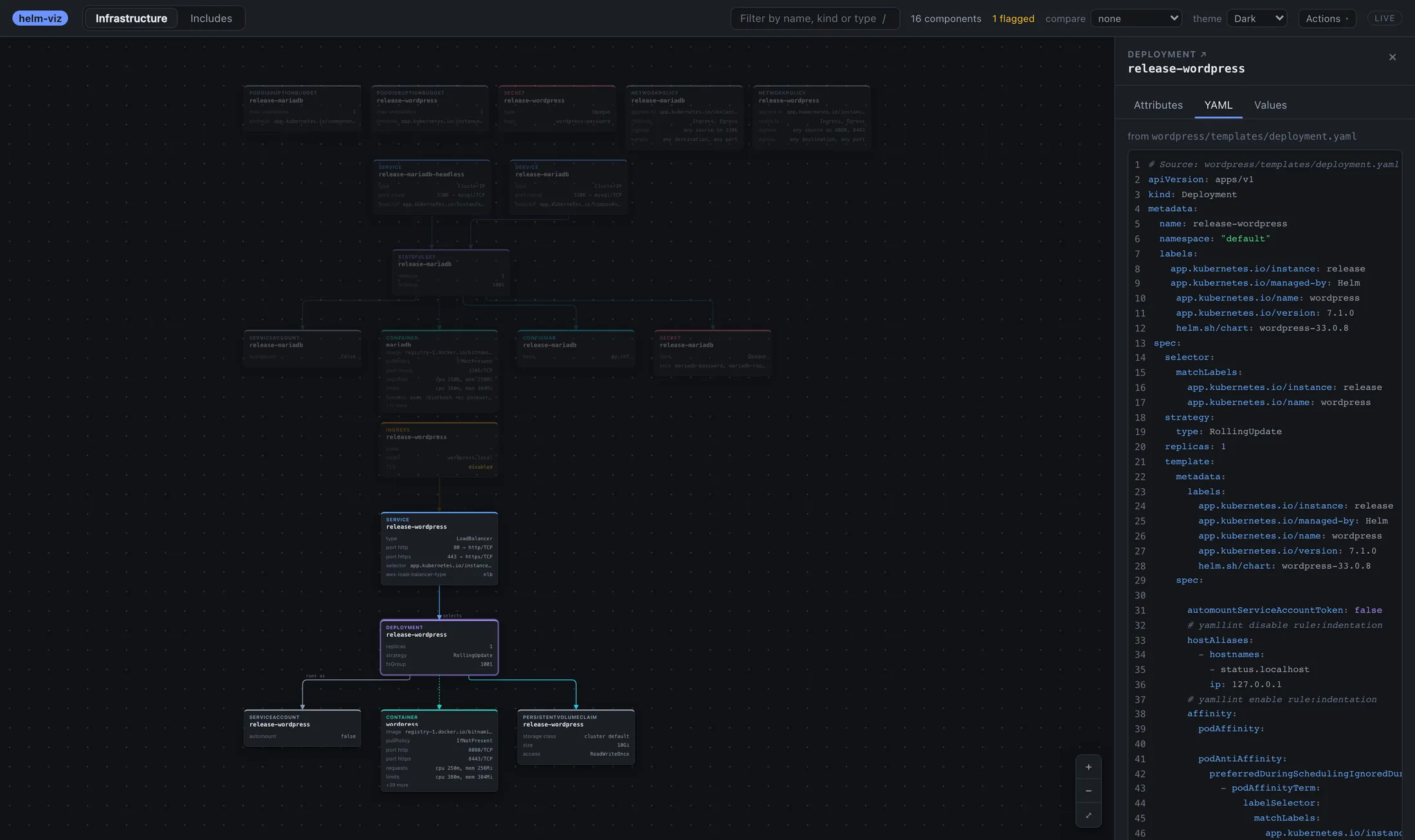1415x840 pixels.
Task: Open the Attributes tab
Action: [x=1158, y=105]
